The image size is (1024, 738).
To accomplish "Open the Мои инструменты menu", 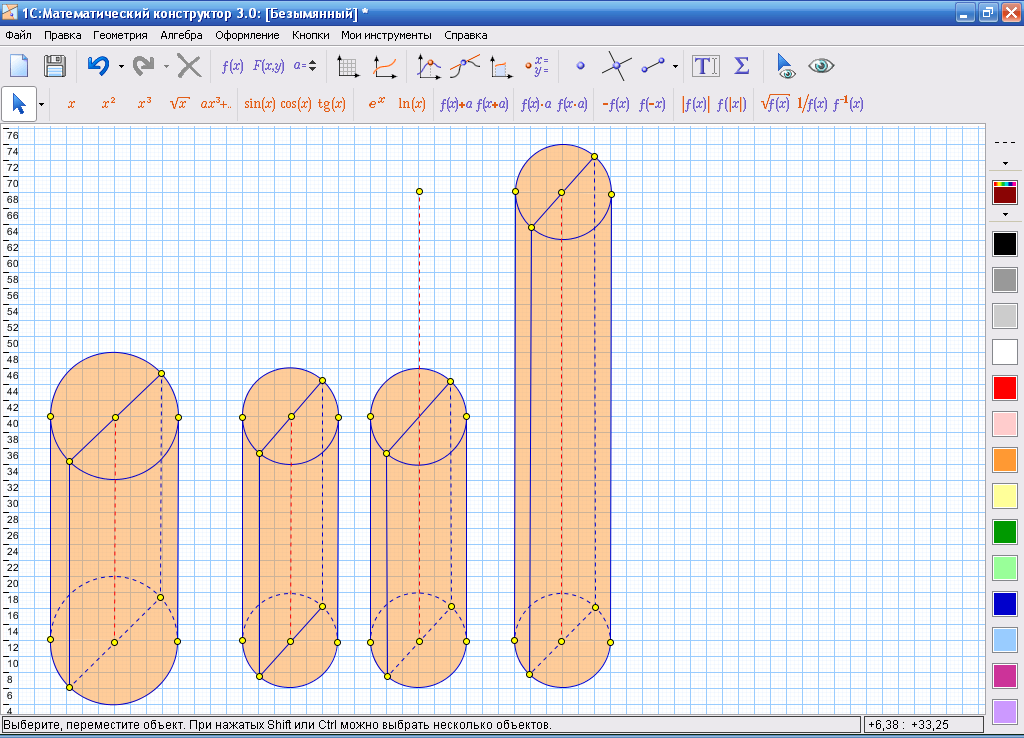I will [x=387, y=35].
